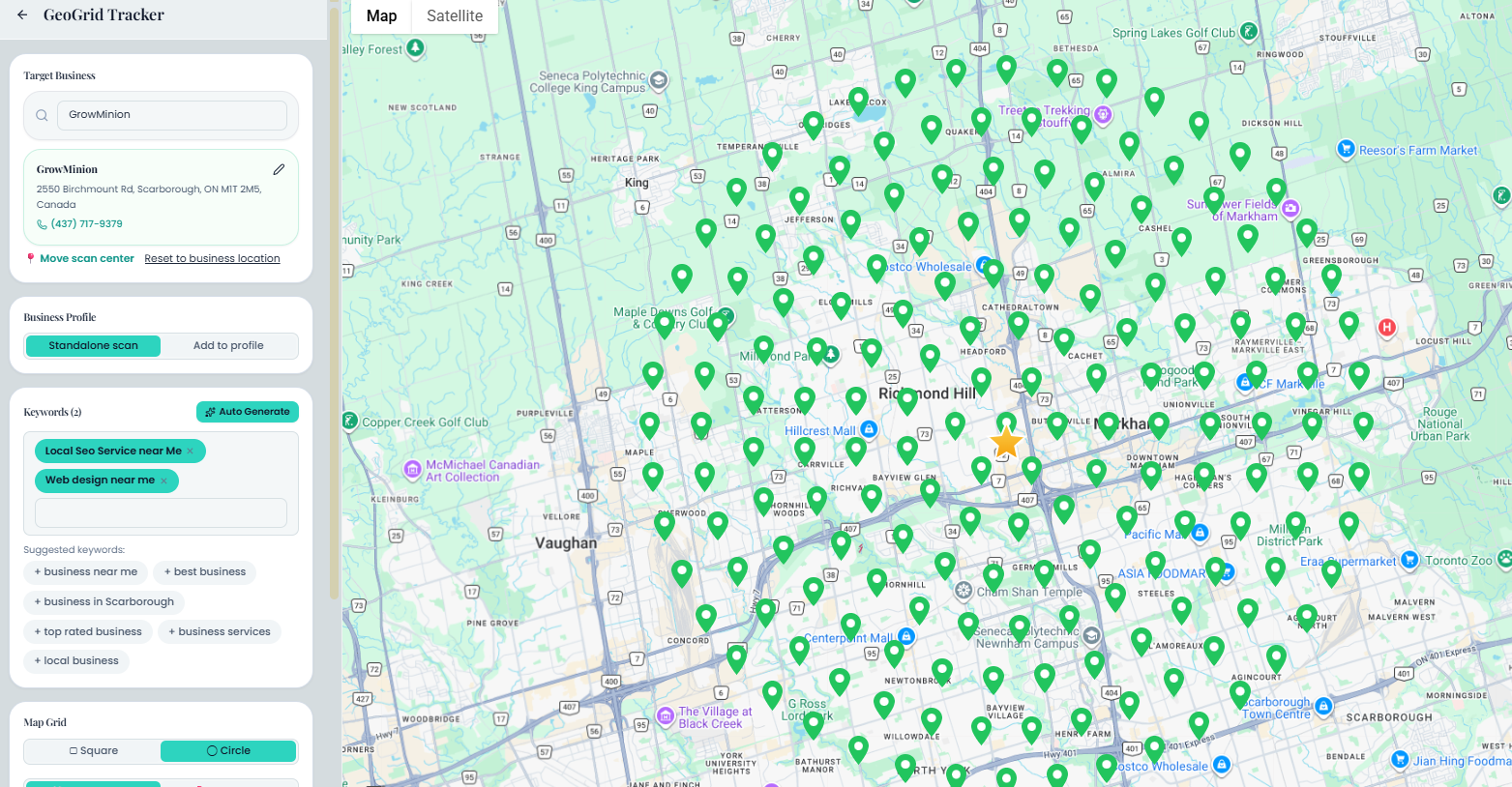
Task: Add suggested keyword 'local business'
Action: [76, 661]
